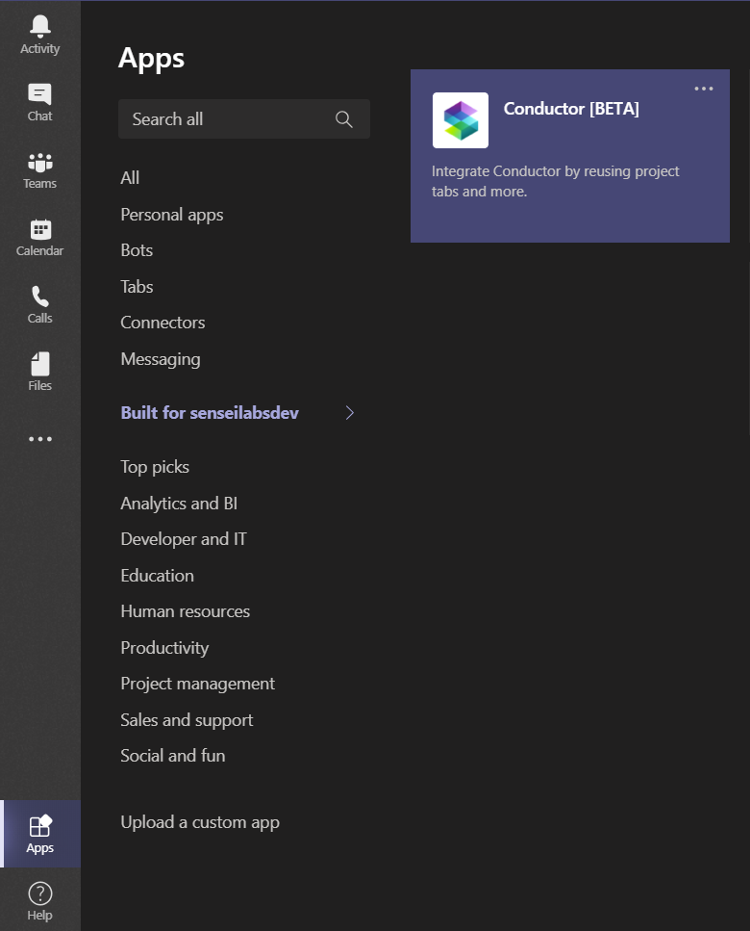Image resolution: width=750 pixels, height=931 pixels.
Task: Open the Calls section icon
Action: 39,296
